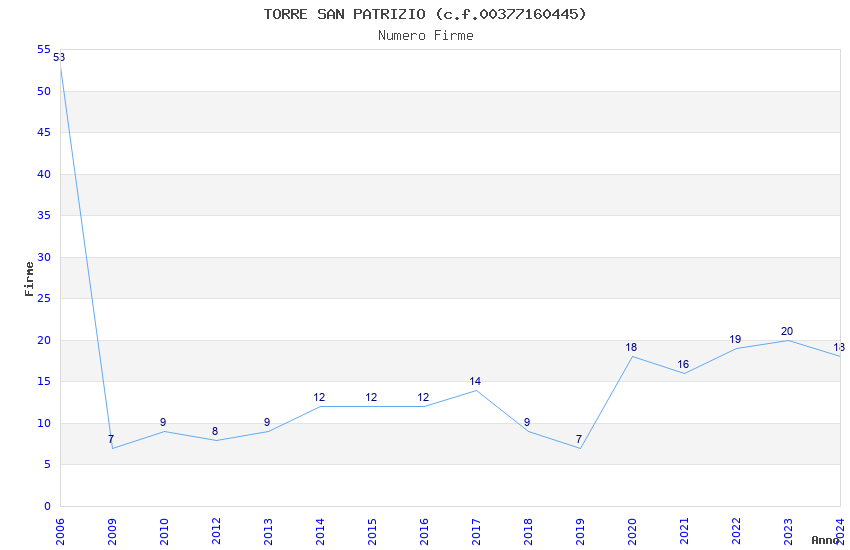
Task: Select y-axis tick label 15
Action: pos(44,381)
